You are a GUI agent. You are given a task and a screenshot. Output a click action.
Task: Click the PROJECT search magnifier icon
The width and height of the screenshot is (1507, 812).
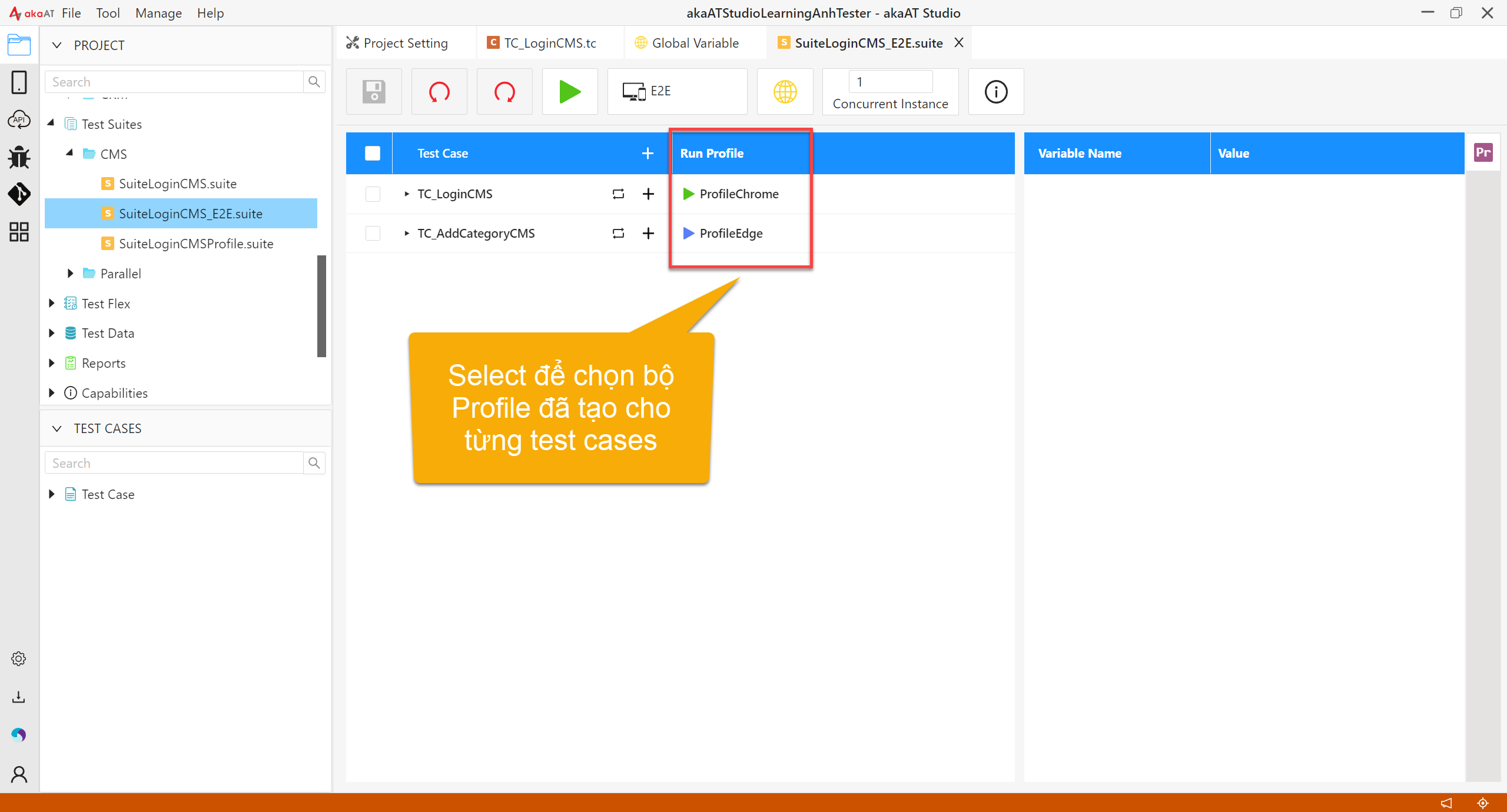(314, 82)
